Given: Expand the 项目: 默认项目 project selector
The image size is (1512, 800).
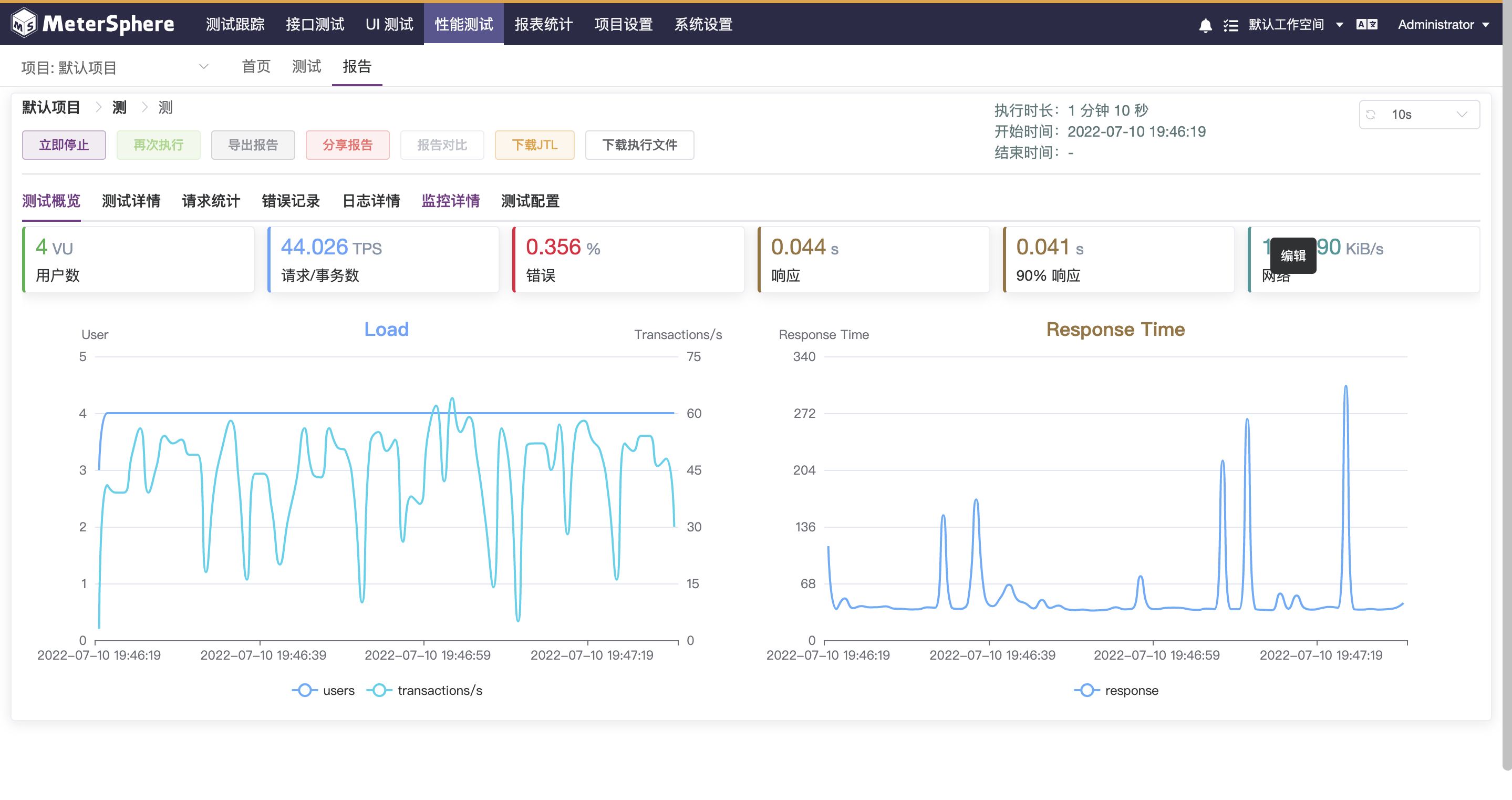Looking at the screenshot, I should [x=115, y=68].
